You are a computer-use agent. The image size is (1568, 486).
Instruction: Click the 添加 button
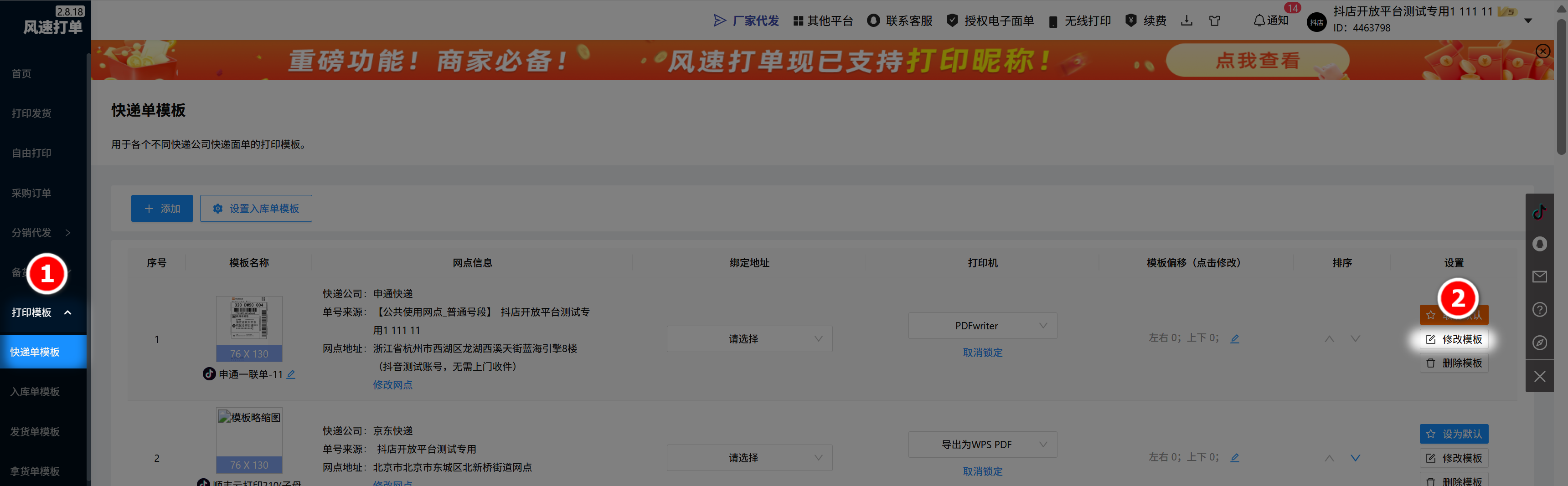tap(162, 209)
